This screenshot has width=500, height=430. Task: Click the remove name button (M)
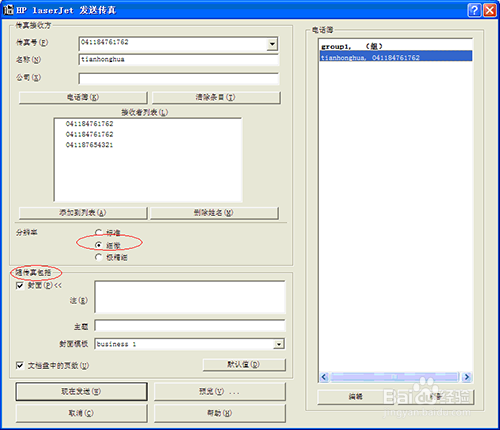click(214, 213)
